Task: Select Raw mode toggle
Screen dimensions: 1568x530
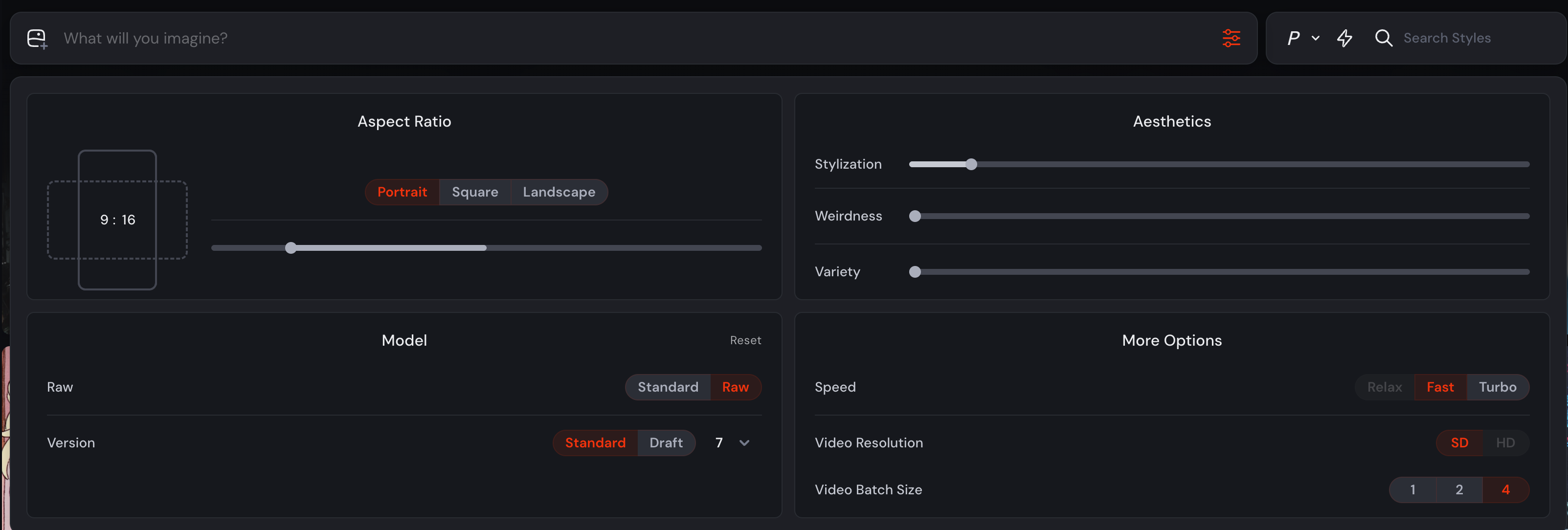Action: [735, 387]
